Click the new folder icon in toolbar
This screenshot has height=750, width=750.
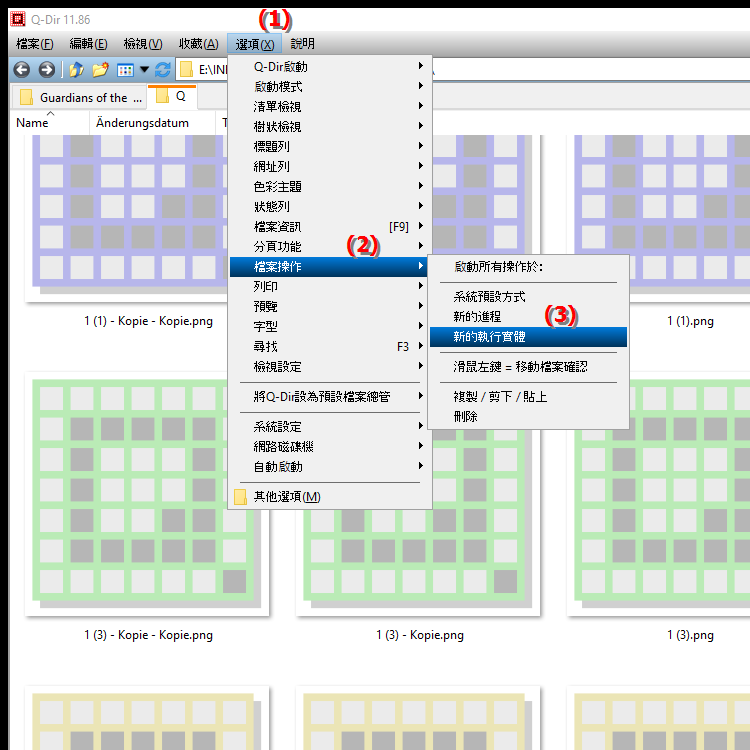point(100,70)
